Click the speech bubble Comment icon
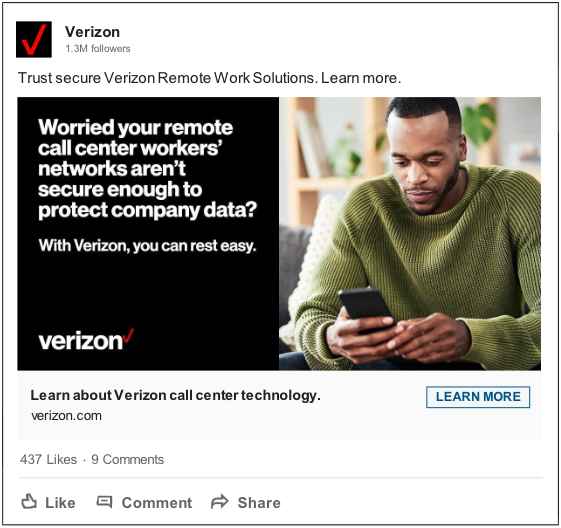This screenshot has width=561, height=528. [104, 502]
